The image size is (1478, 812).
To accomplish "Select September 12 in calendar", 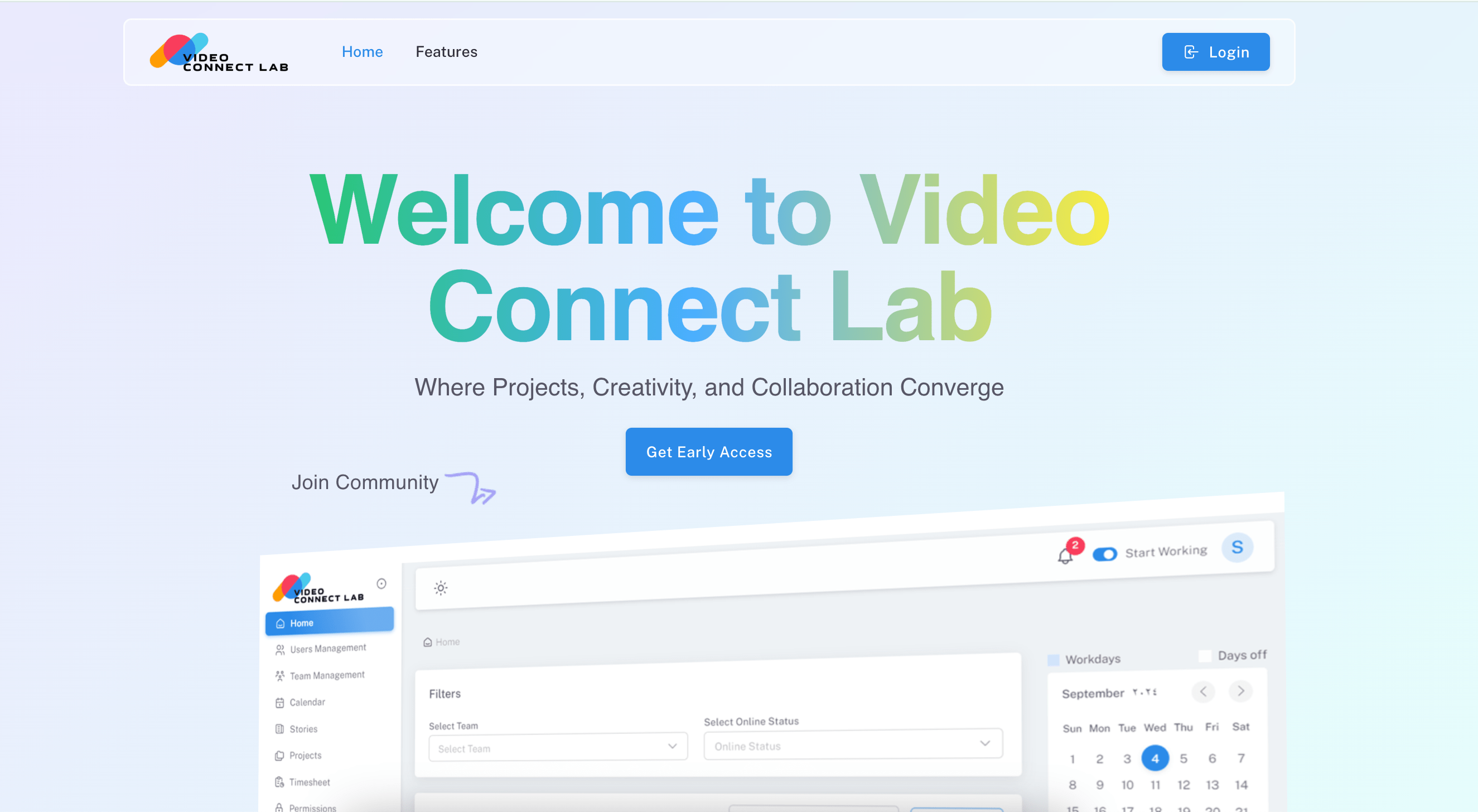I will point(1183,785).
